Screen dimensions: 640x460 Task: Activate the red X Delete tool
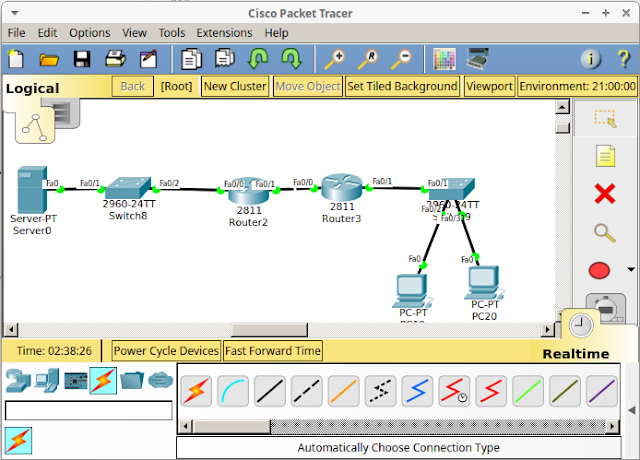click(605, 194)
